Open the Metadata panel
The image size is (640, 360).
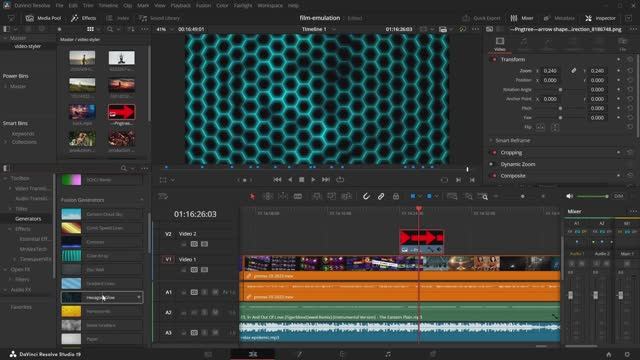click(x=559, y=18)
